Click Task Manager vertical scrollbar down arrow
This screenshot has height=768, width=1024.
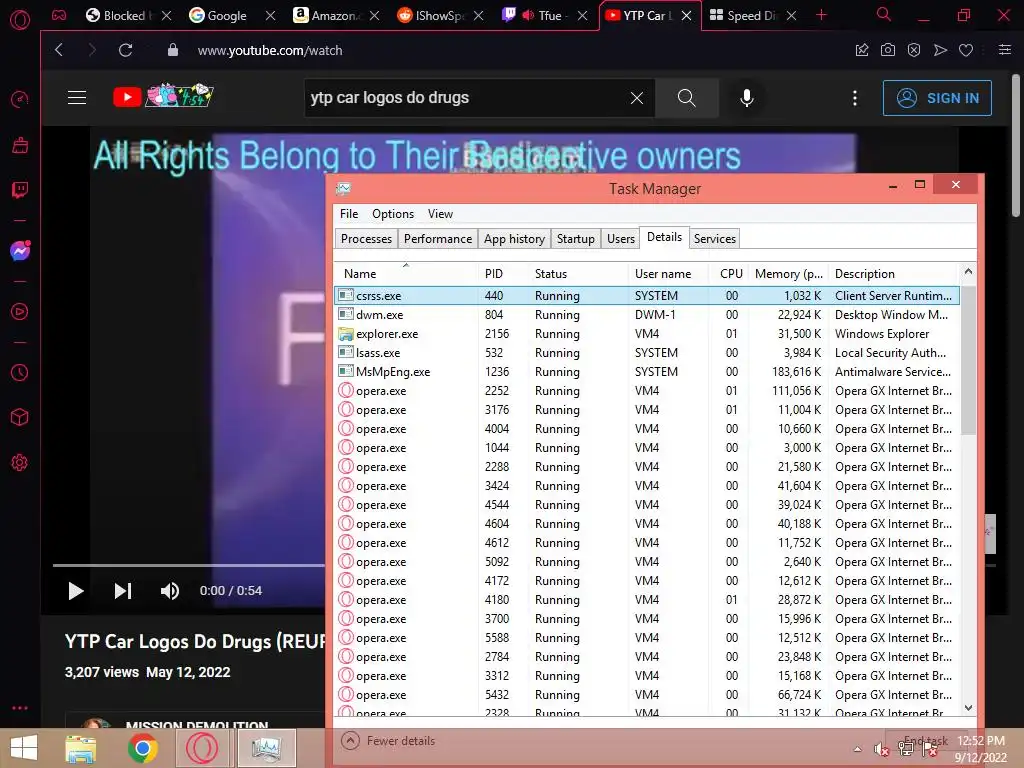point(968,708)
